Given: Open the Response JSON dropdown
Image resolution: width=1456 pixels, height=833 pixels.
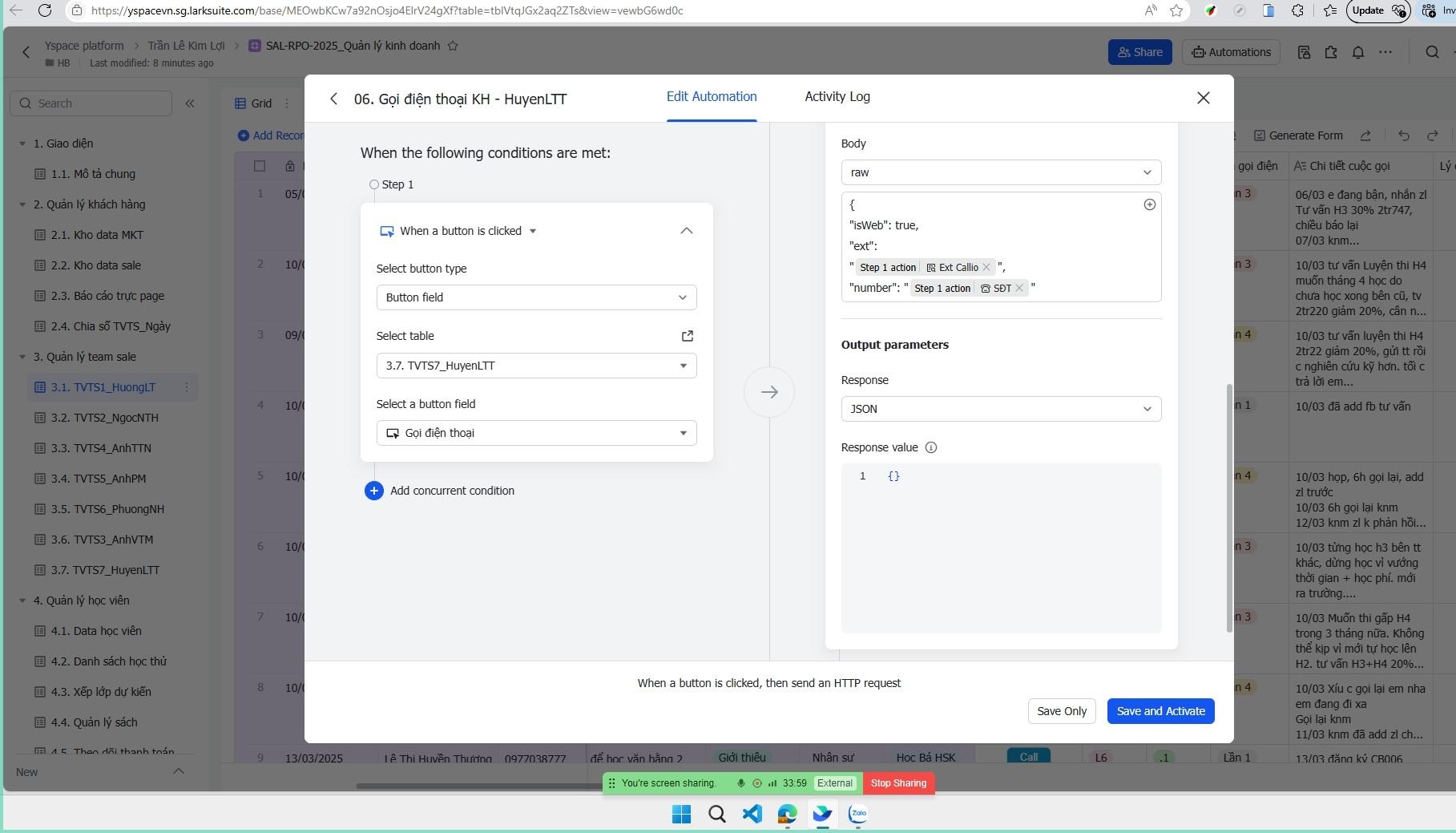Looking at the screenshot, I should click(1001, 409).
